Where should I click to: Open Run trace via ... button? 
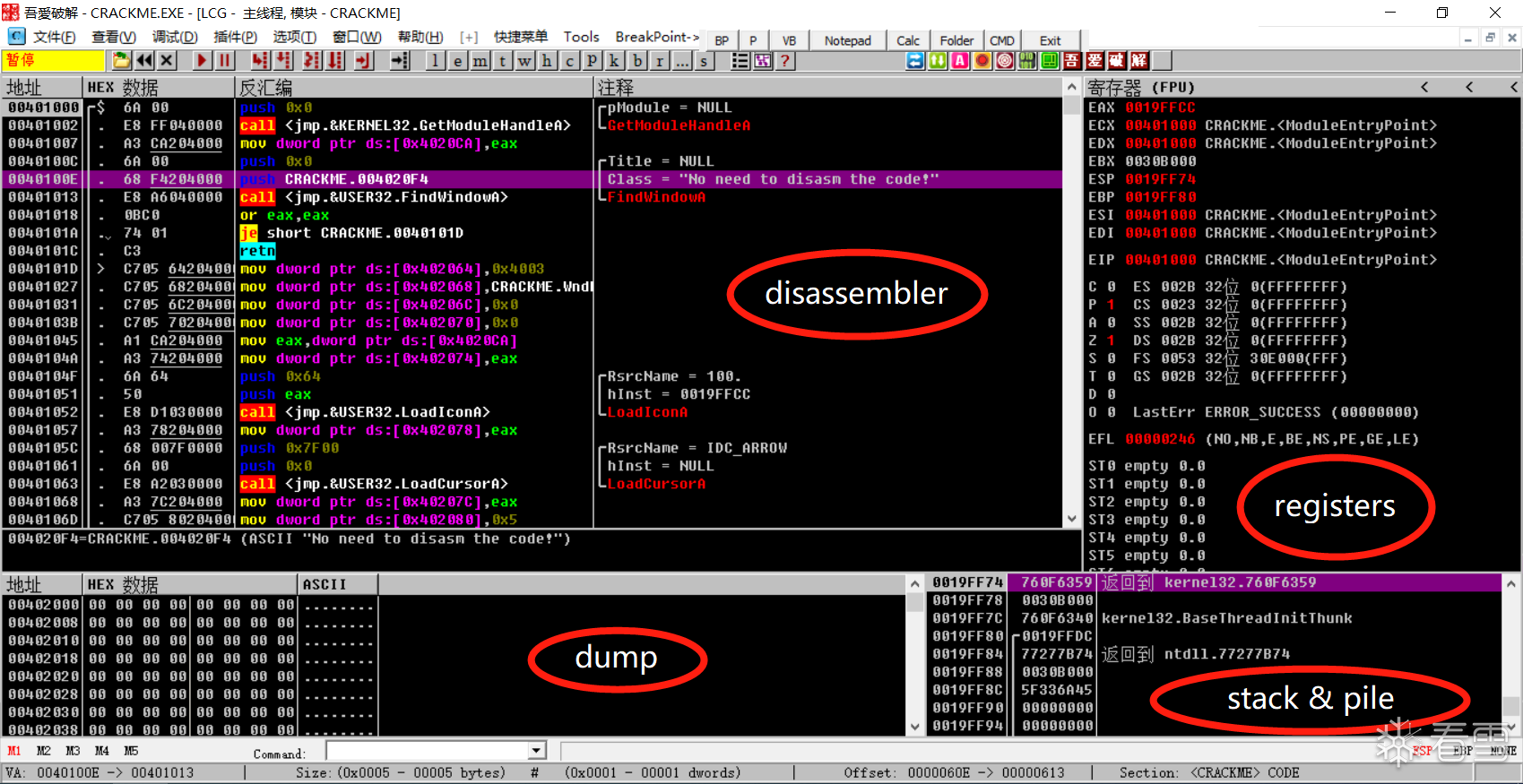tap(681, 61)
